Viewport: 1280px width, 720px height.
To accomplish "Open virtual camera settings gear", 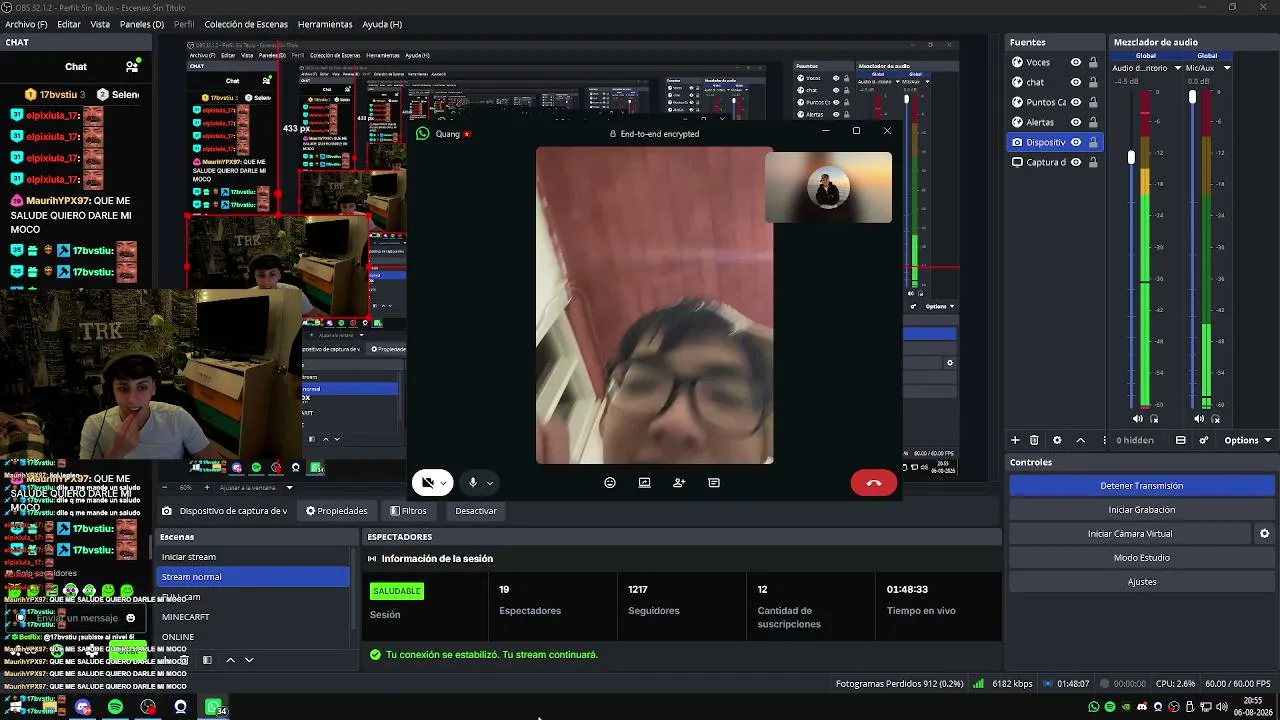I will pyautogui.click(x=1264, y=534).
